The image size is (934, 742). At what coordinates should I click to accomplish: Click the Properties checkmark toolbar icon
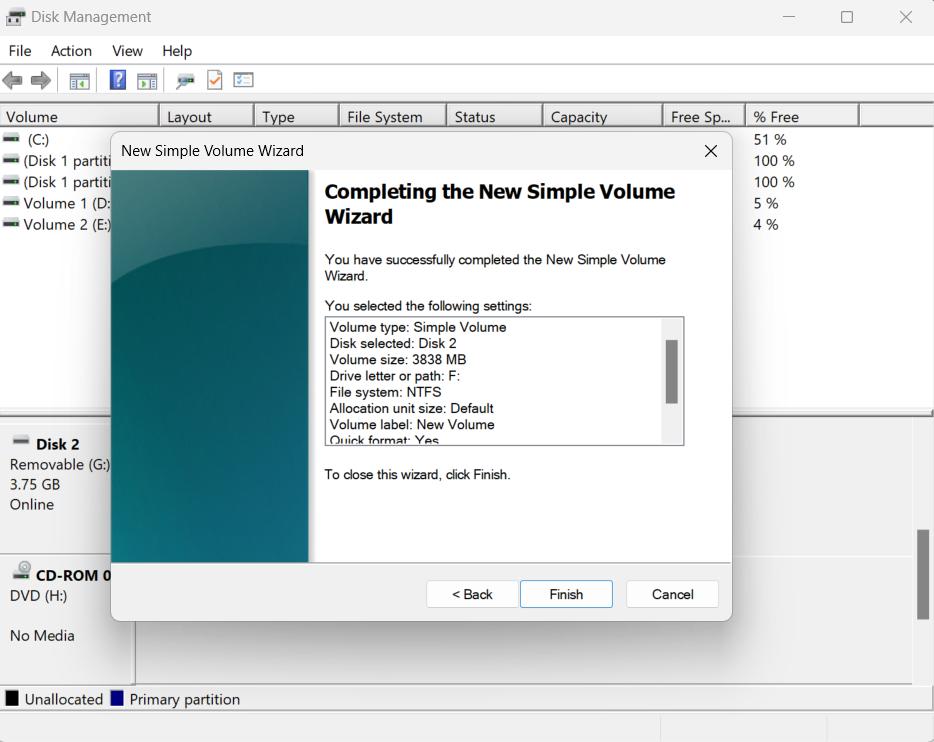(214, 81)
